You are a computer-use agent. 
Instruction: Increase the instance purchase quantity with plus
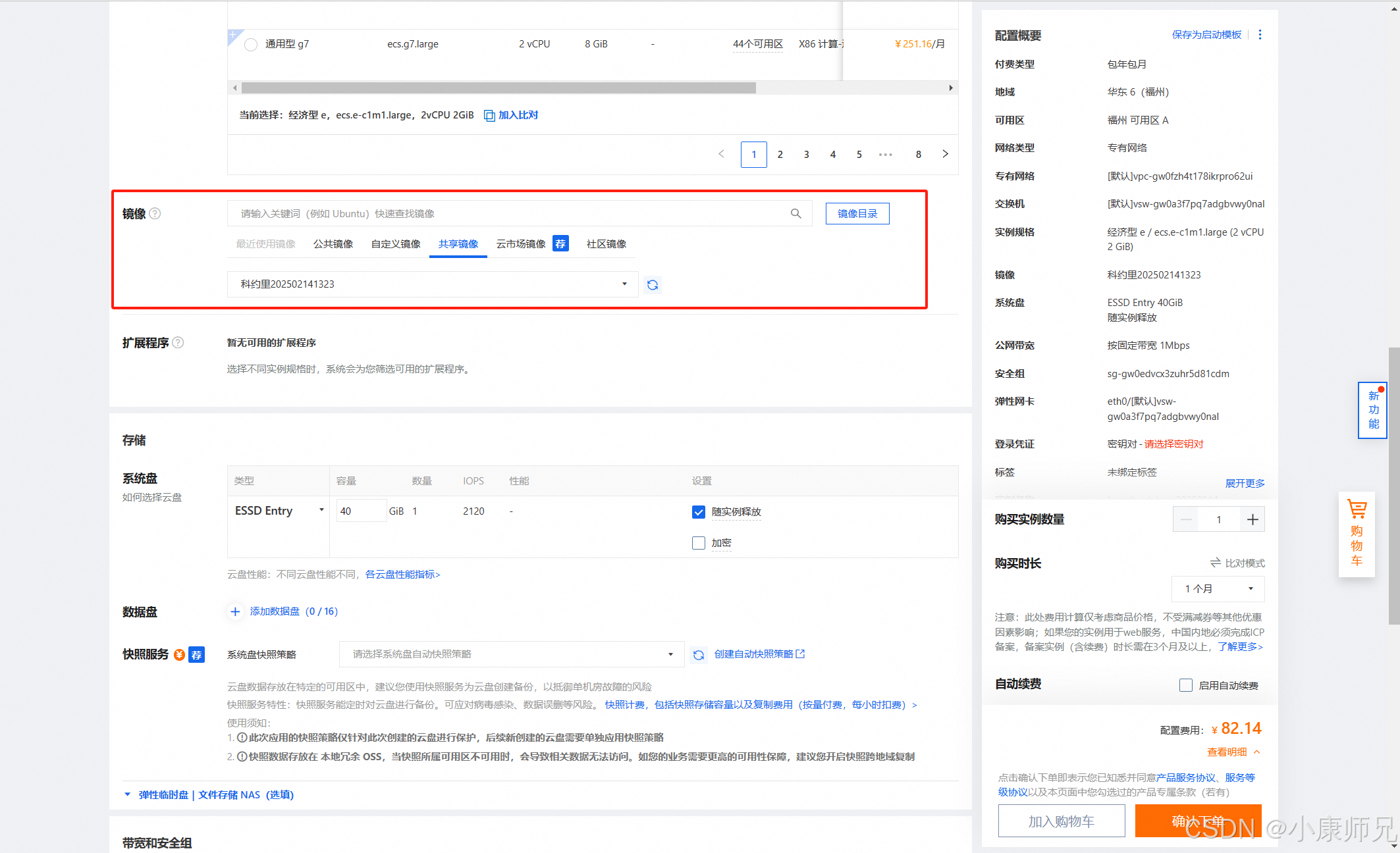tap(1252, 519)
